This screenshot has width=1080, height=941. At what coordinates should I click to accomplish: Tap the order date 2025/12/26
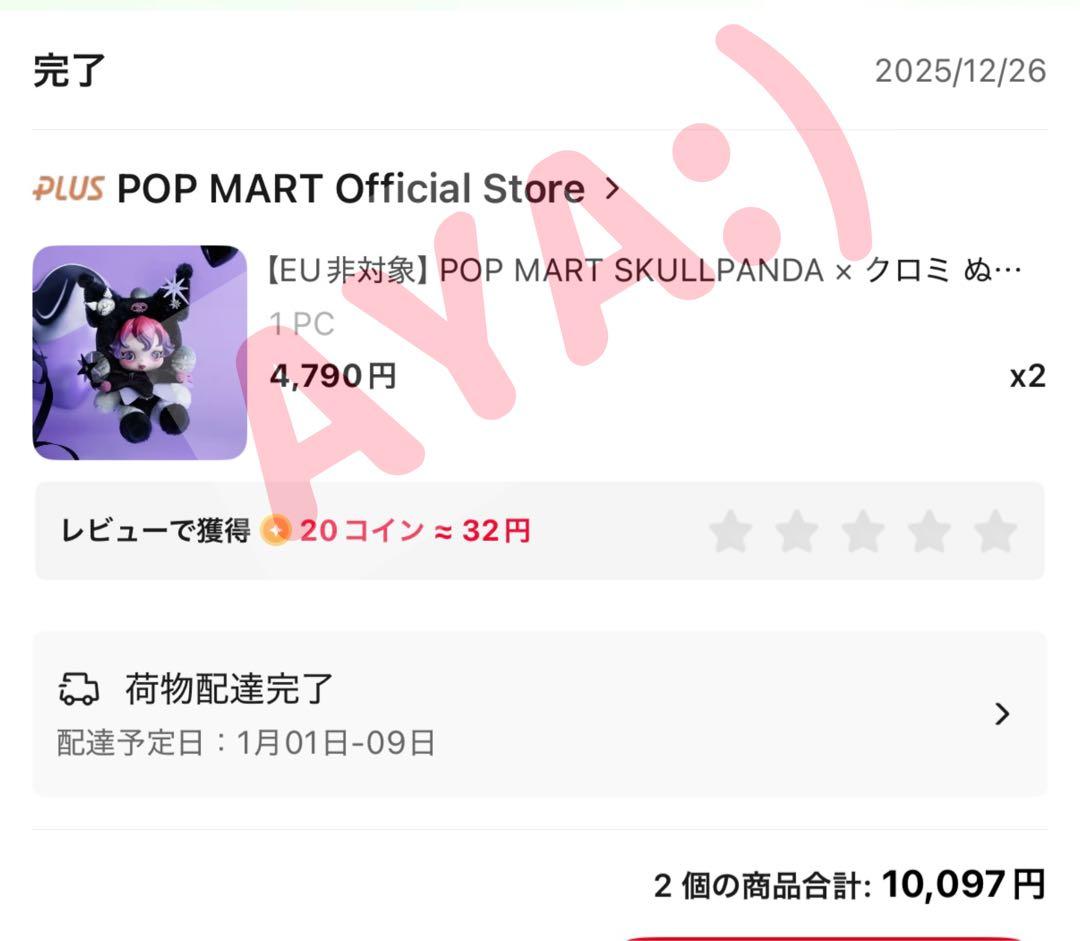(960, 71)
